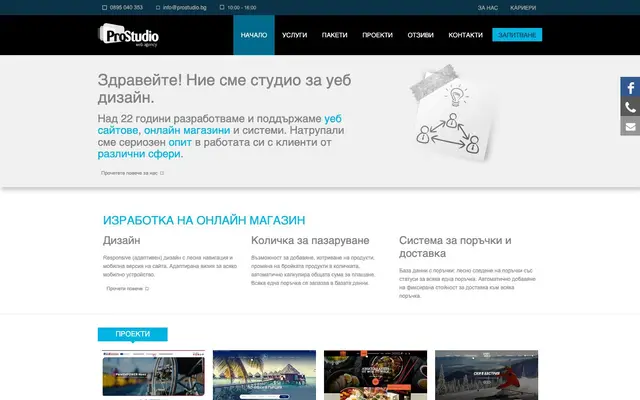Screen dimensions: 640x400
Task: Click the info@prostudio.bg email link
Action: tap(181, 7)
